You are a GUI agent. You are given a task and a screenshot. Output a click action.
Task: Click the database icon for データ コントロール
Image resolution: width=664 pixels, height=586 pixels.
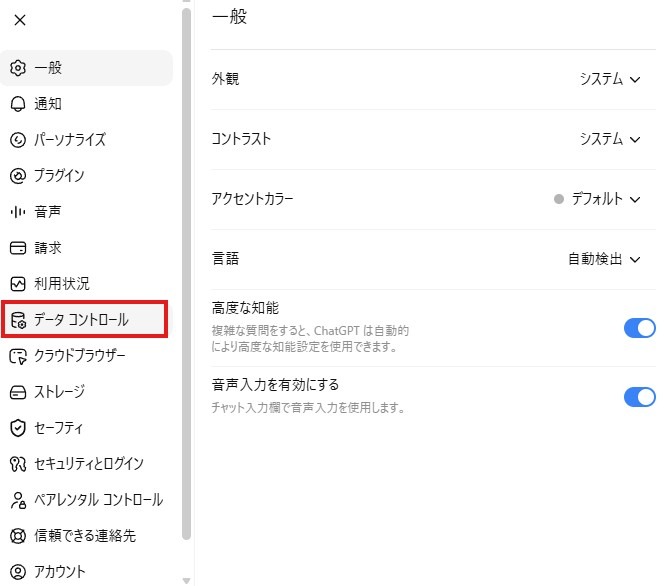[18, 320]
